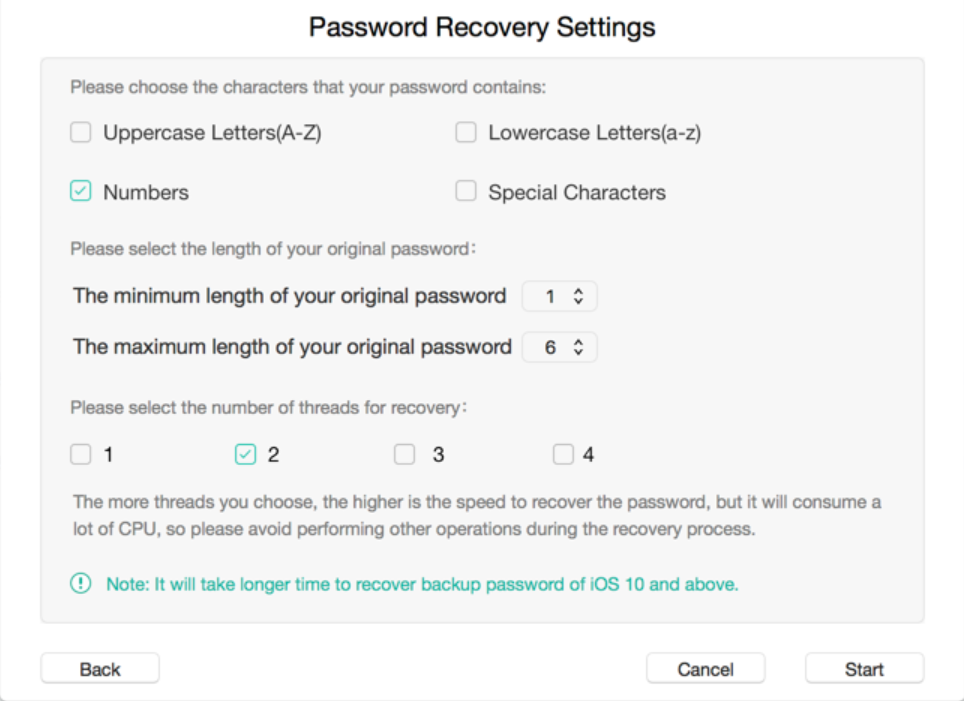This screenshot has width=964, height=701.
Task: Deselect the 2 threads checkbox
Action: coord(245,455)
